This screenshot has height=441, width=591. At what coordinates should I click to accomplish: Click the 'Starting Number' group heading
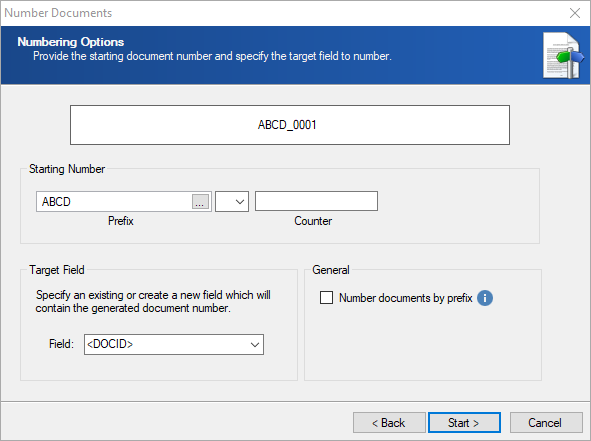click(67, 169)
